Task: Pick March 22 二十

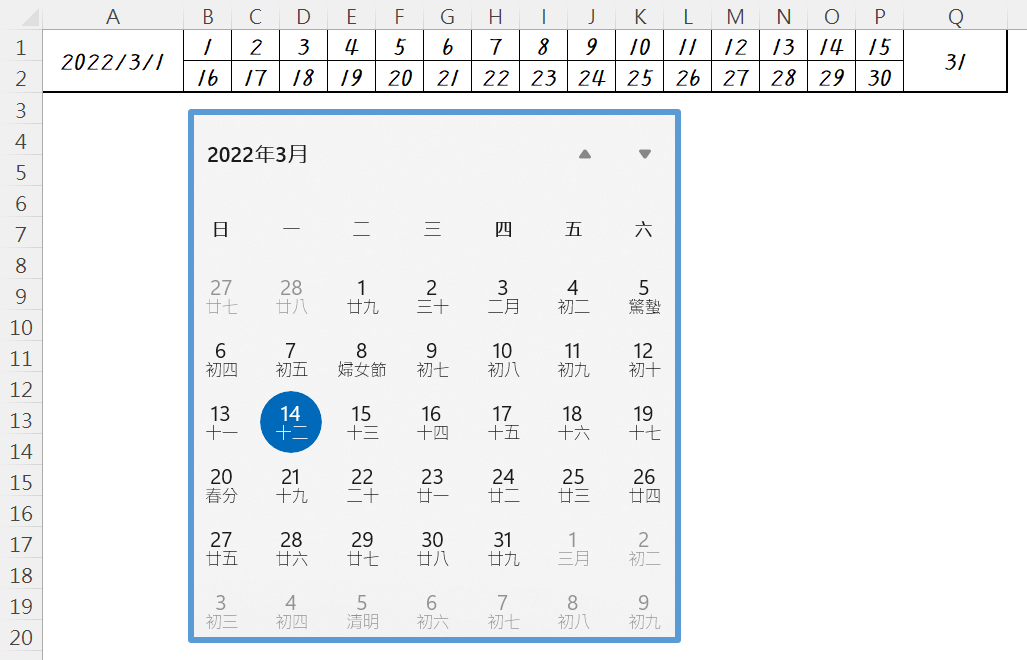Action: (x=362, y=485)
